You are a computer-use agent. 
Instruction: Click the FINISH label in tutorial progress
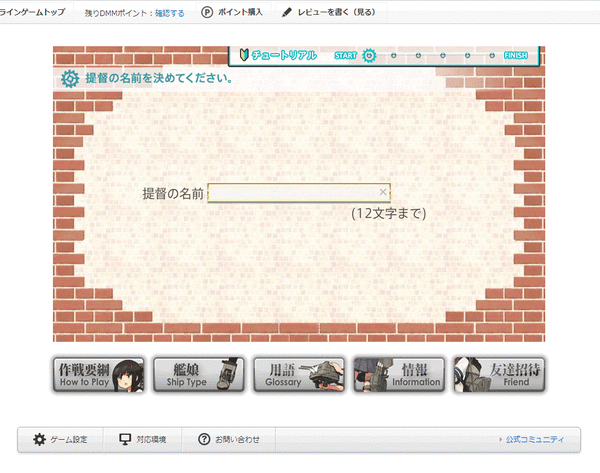(515, 55)
